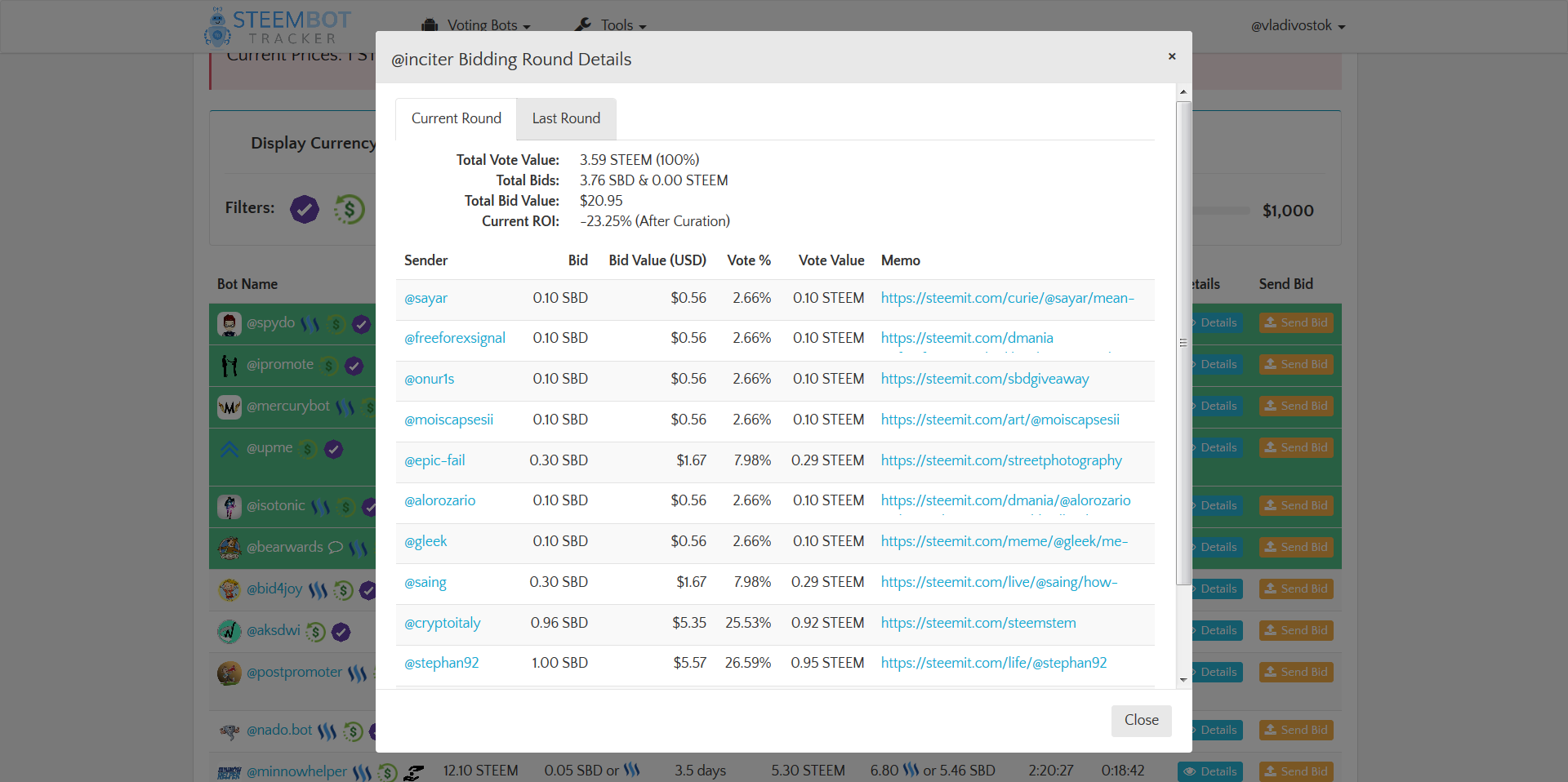The height and width of the screenshot is (782, 1568).
Task: Open the @freeforexsignal sender link
Action: coord(455,339)
